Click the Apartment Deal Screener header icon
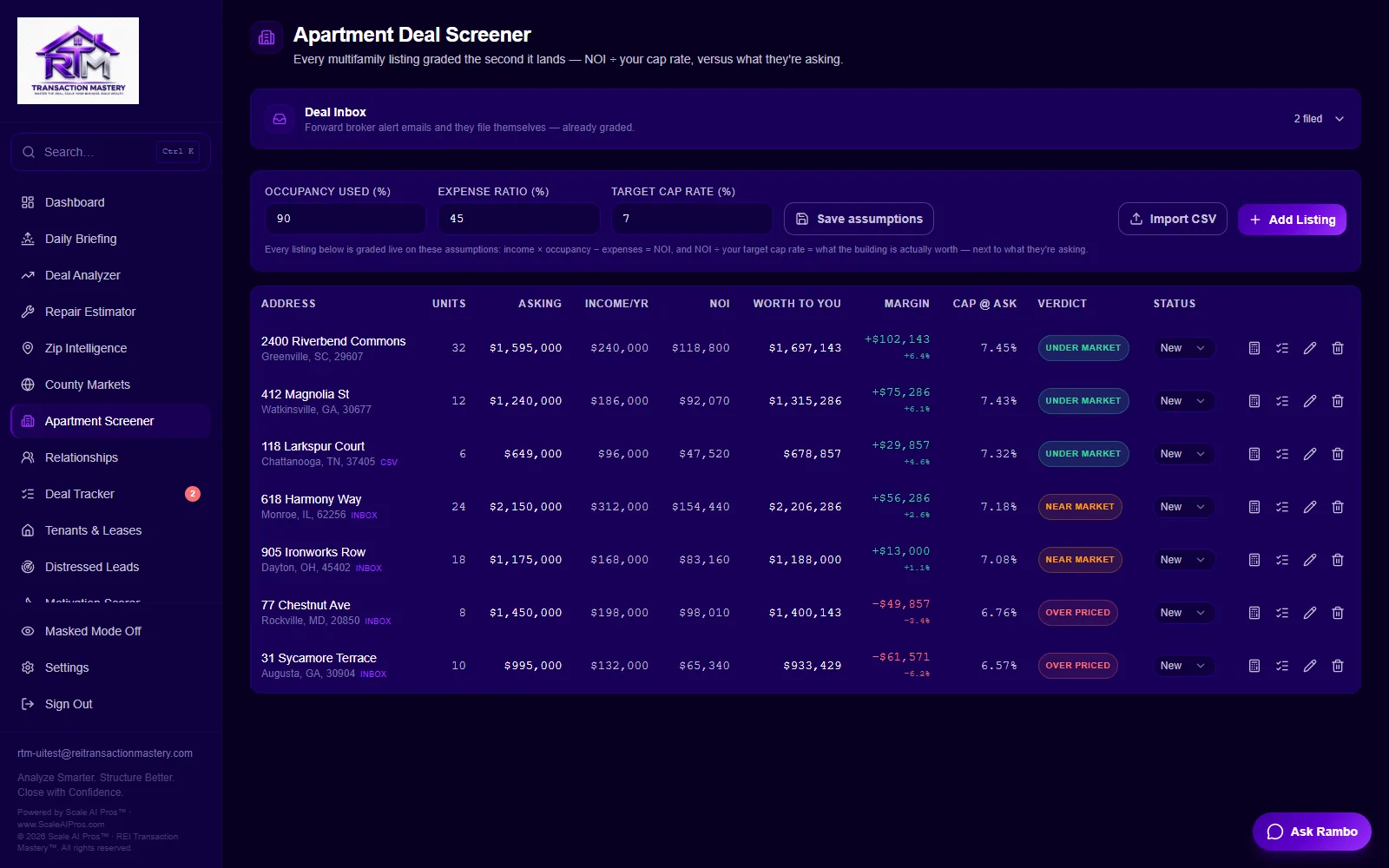1389x868 pixels. [x=267, y=37]
